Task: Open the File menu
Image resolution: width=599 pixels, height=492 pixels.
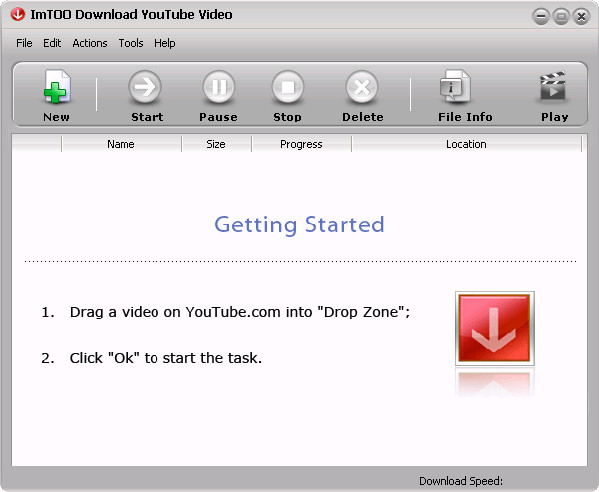Action: 24,43
